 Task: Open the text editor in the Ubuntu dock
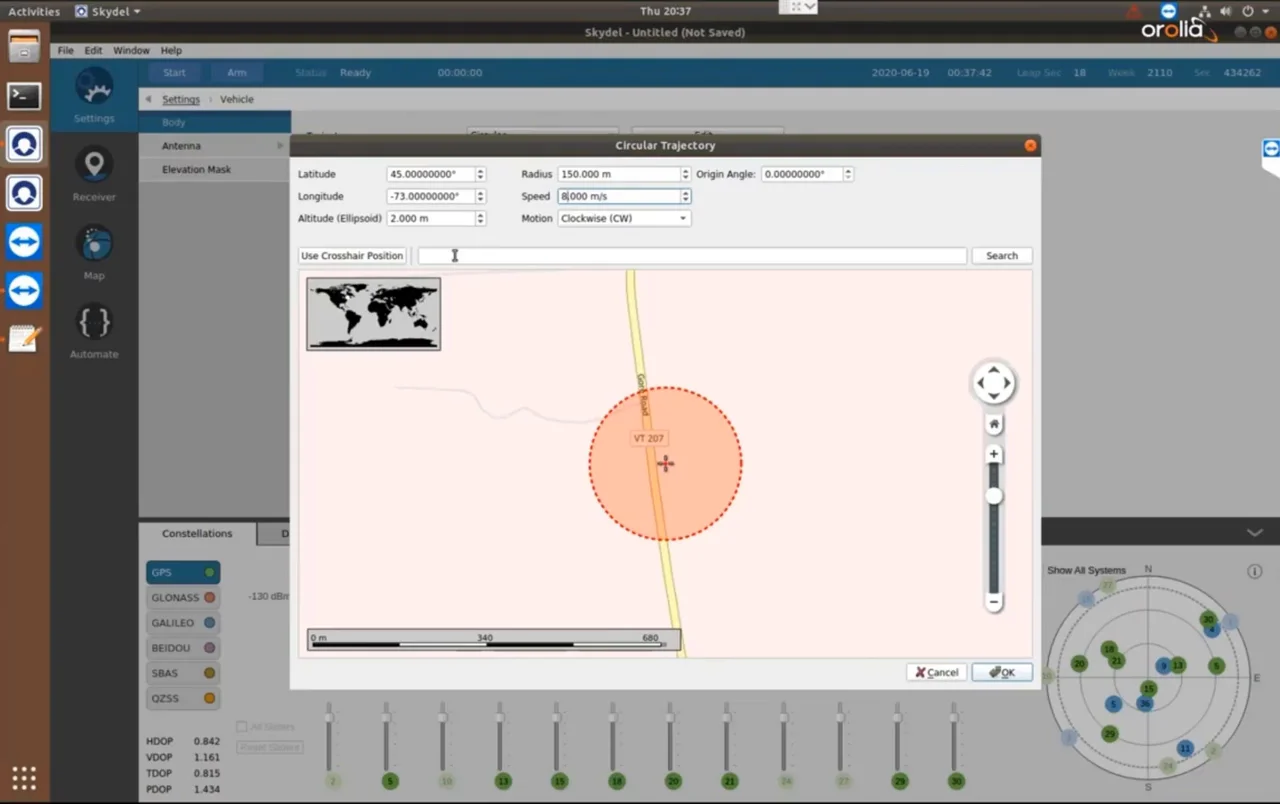[x=24, y=339]
